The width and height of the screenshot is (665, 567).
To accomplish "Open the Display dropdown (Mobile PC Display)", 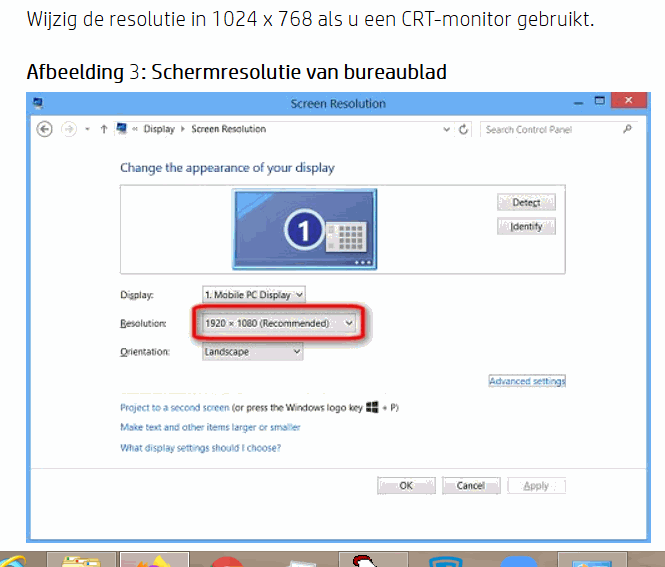I will pos(254,295).
